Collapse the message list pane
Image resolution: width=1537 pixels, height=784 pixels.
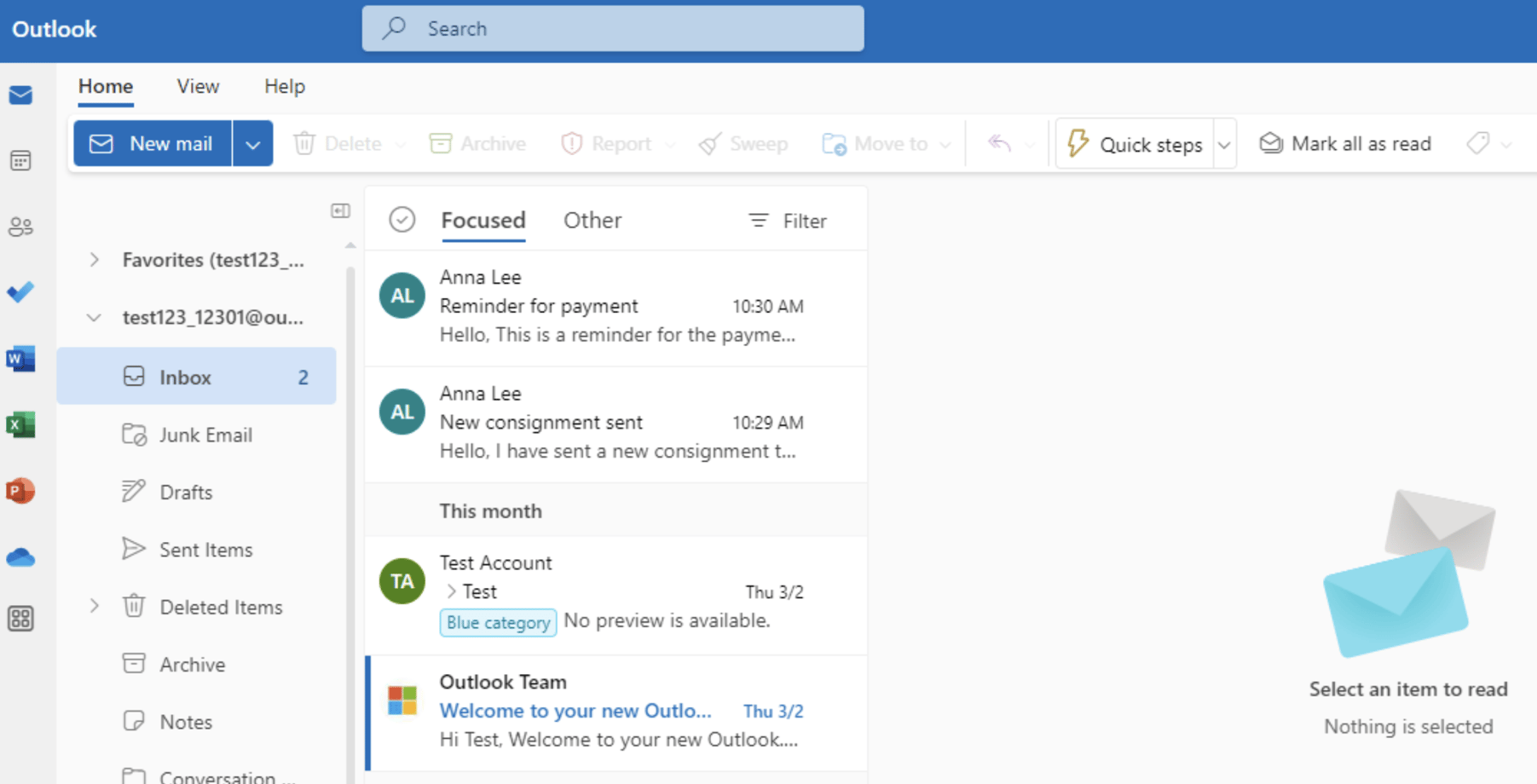pyautogui.click(x=339, y=210)
